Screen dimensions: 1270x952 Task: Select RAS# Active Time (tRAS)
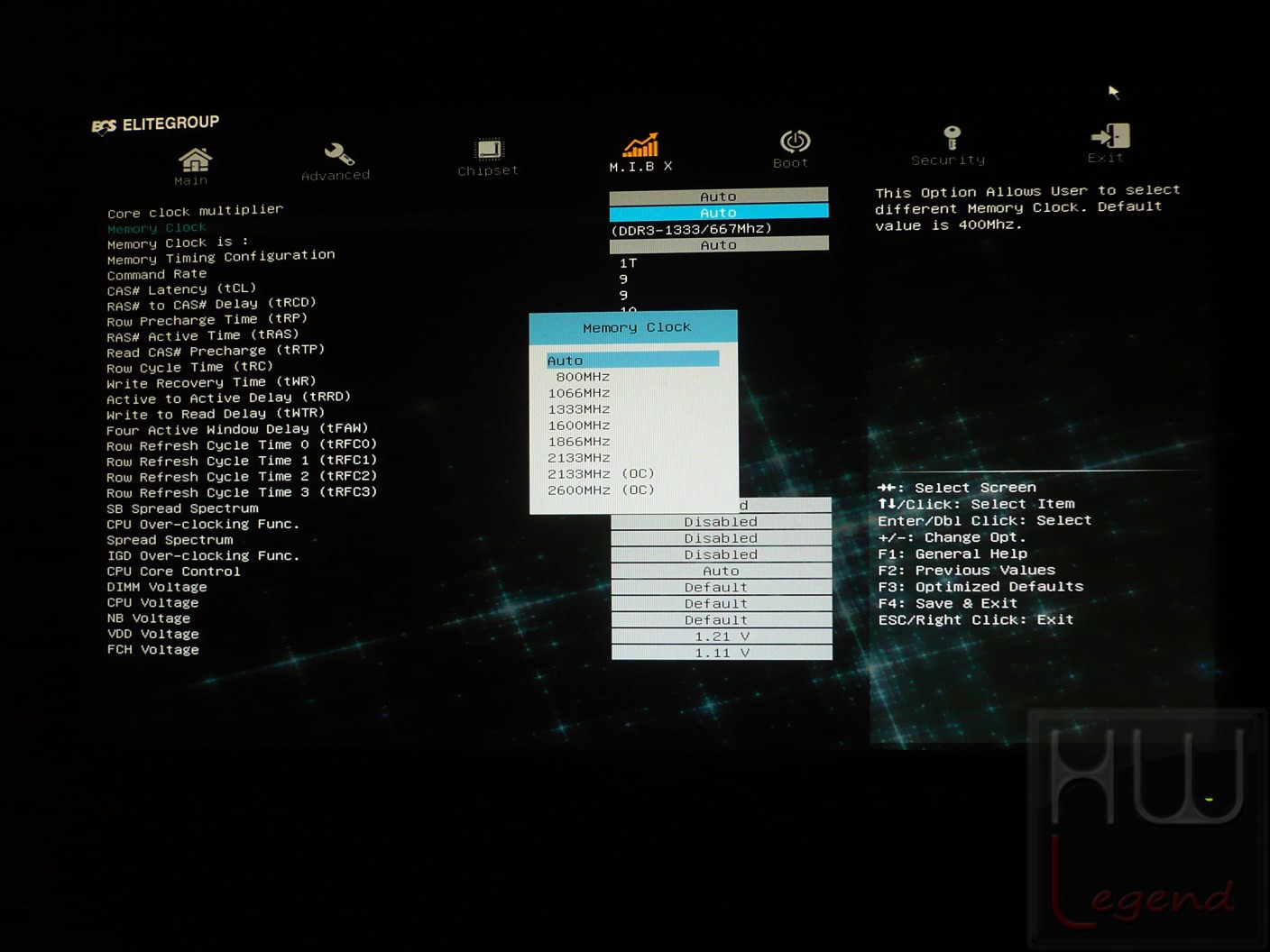click(202, 335)
